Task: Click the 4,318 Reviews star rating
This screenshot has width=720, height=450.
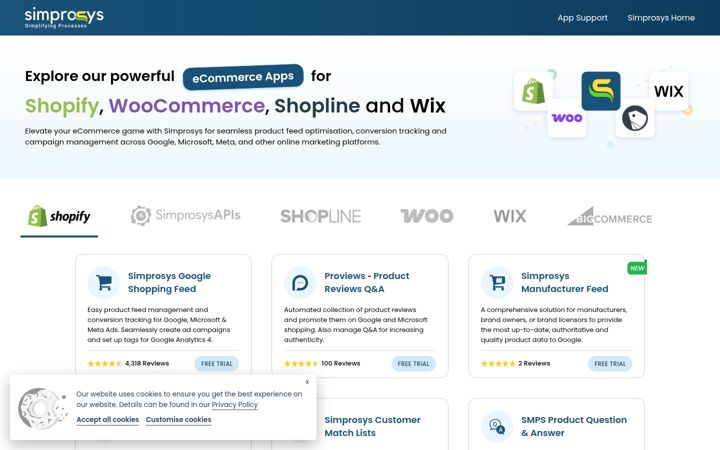Action: (104, 364)
